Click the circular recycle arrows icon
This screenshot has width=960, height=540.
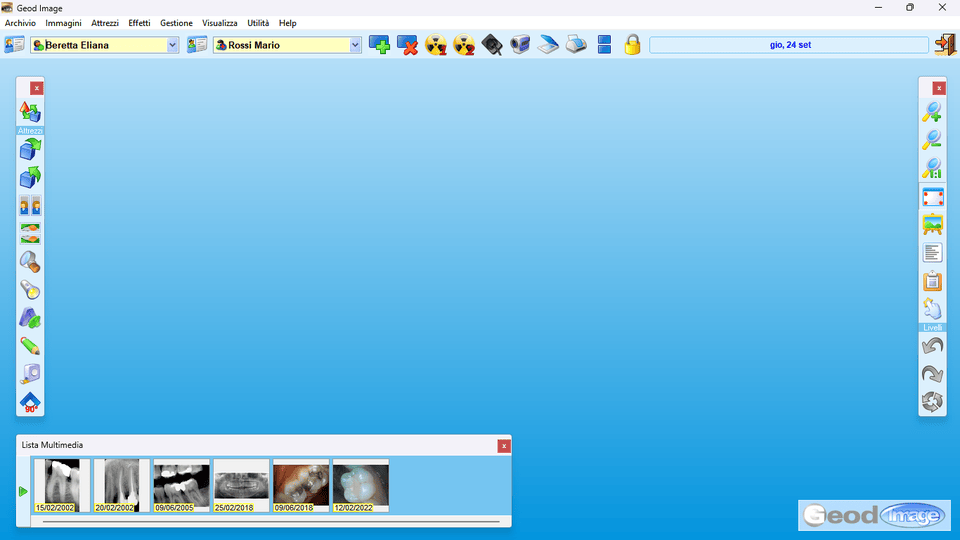point(932,402)
